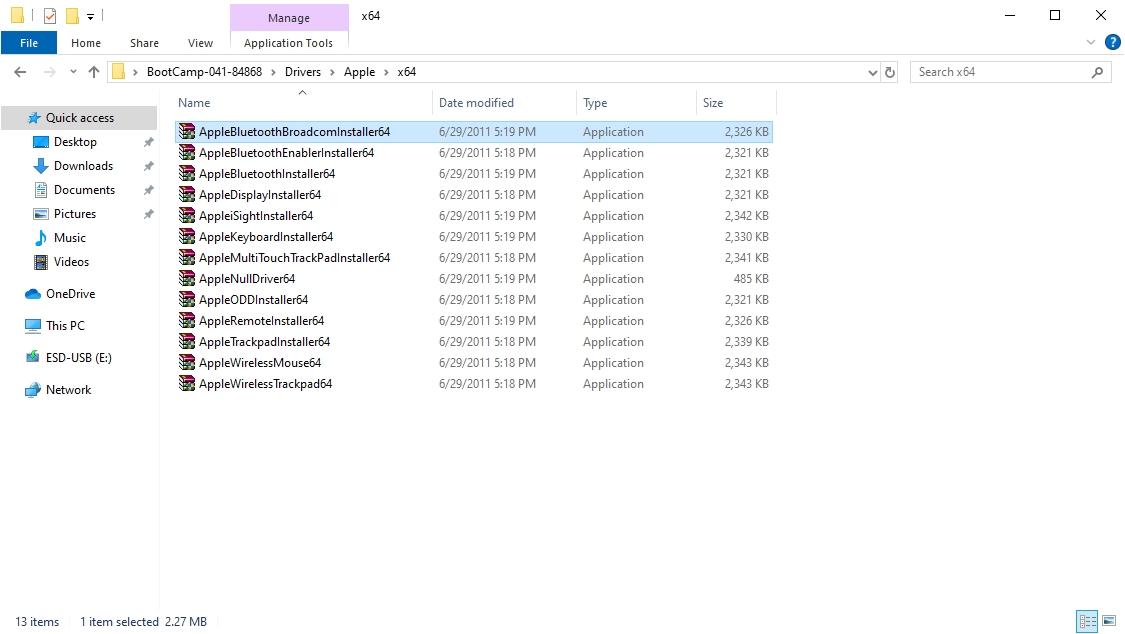Expand chevron after Drivers in path
Viewport: 1125px width, 634px height.
coord(332,72)
